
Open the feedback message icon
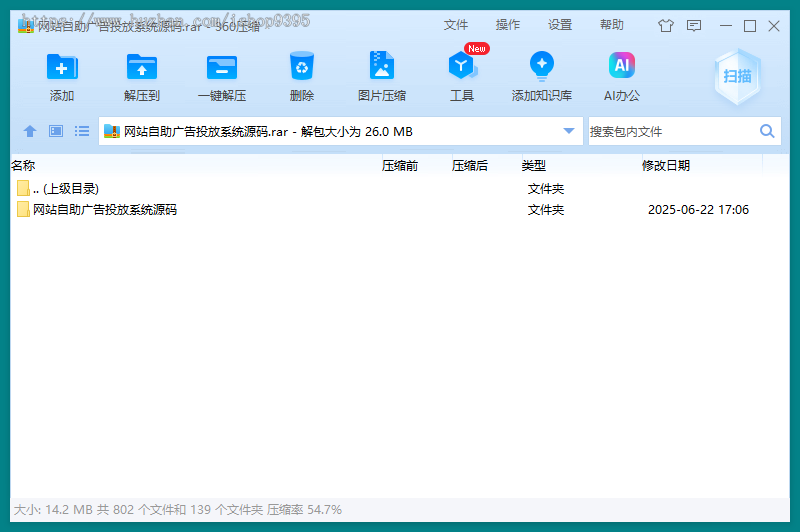[x=694, y=26]
